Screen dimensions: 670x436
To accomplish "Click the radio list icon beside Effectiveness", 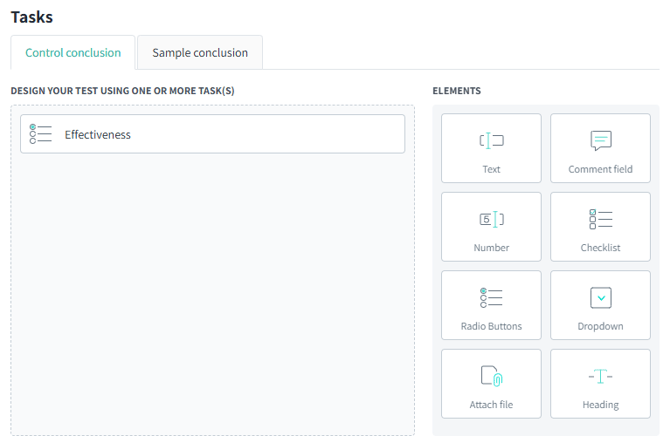I will (41, 134).
